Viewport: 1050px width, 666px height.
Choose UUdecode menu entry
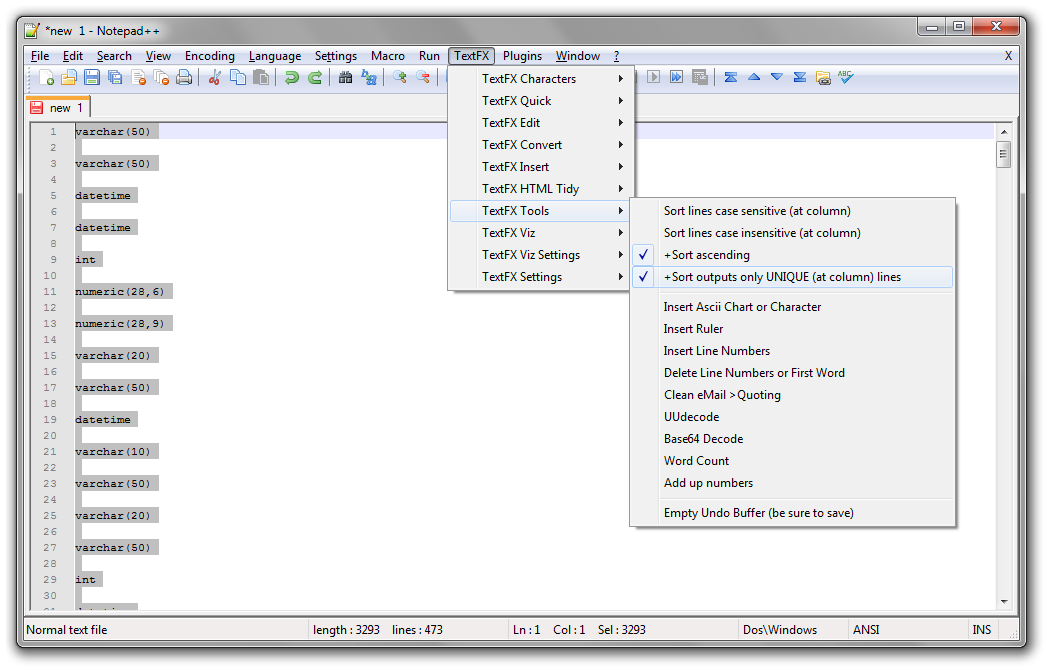point(792,417)
